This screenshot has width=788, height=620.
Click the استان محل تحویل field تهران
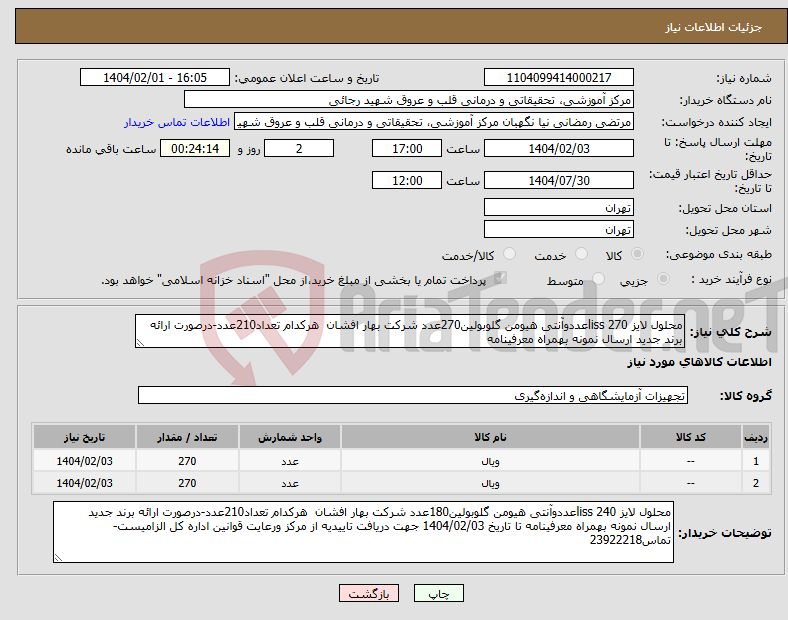(558, 208)
